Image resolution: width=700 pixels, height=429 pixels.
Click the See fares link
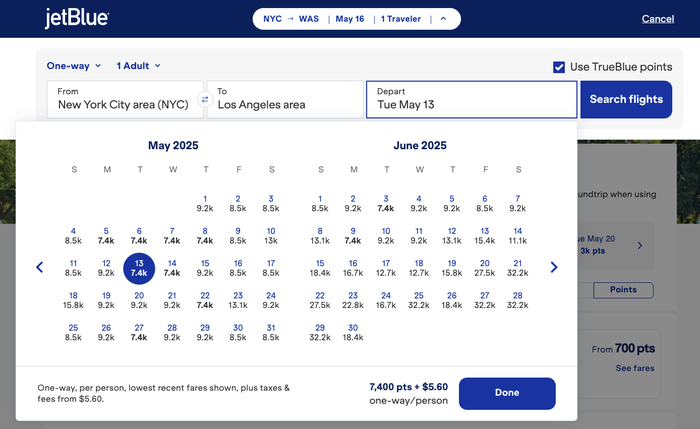click(x=635, y=368)
